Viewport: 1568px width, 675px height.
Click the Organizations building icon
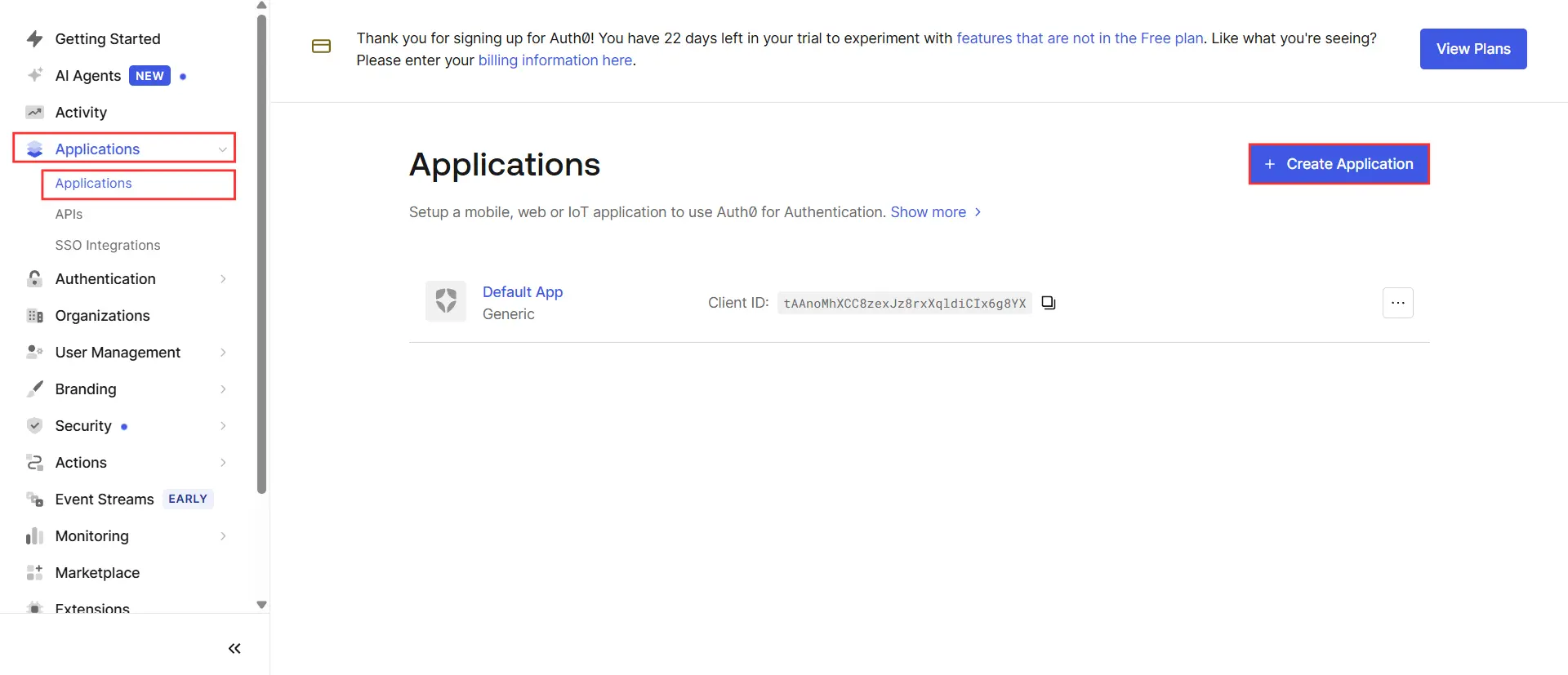click(34, 315)
